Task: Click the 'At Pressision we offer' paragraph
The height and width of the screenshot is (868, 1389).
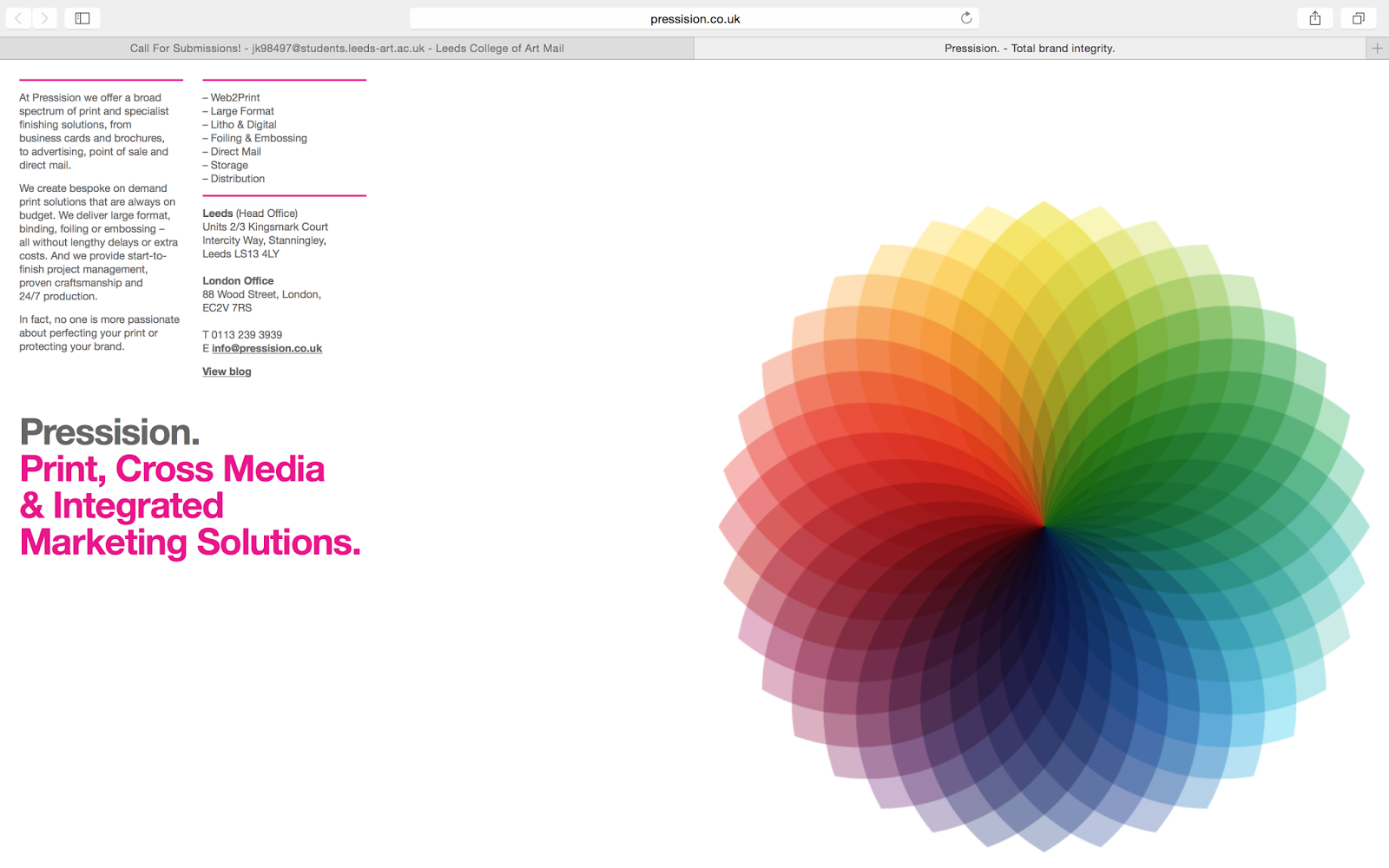Action: (94, 131)
